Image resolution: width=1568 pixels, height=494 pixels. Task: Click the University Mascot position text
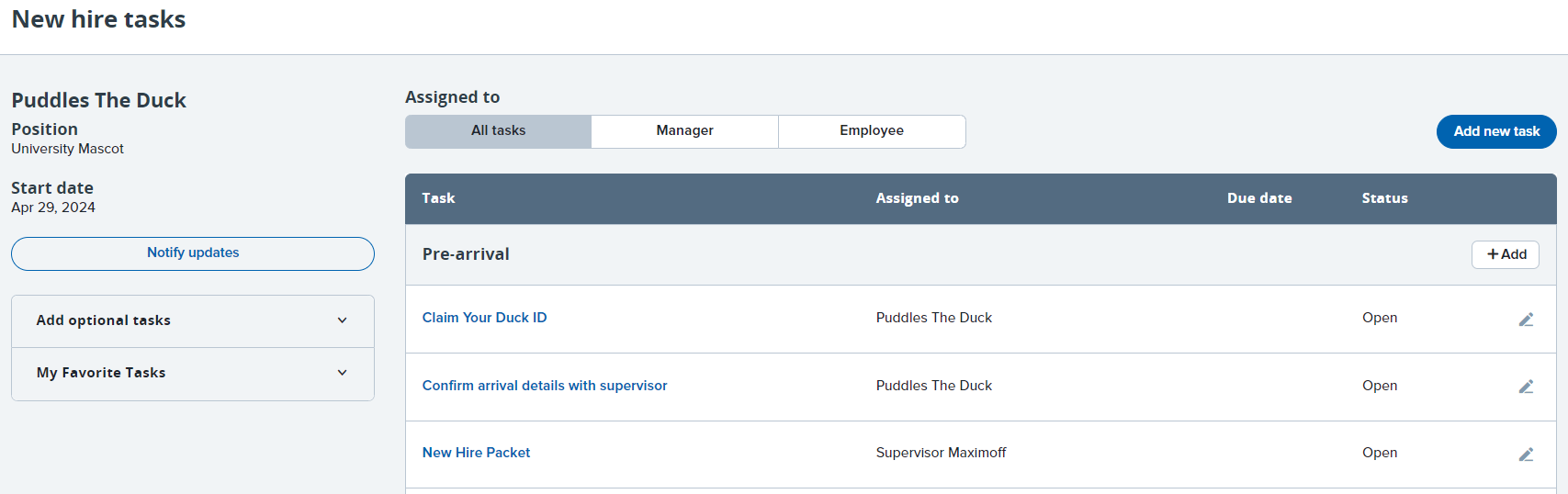point(67,149)
